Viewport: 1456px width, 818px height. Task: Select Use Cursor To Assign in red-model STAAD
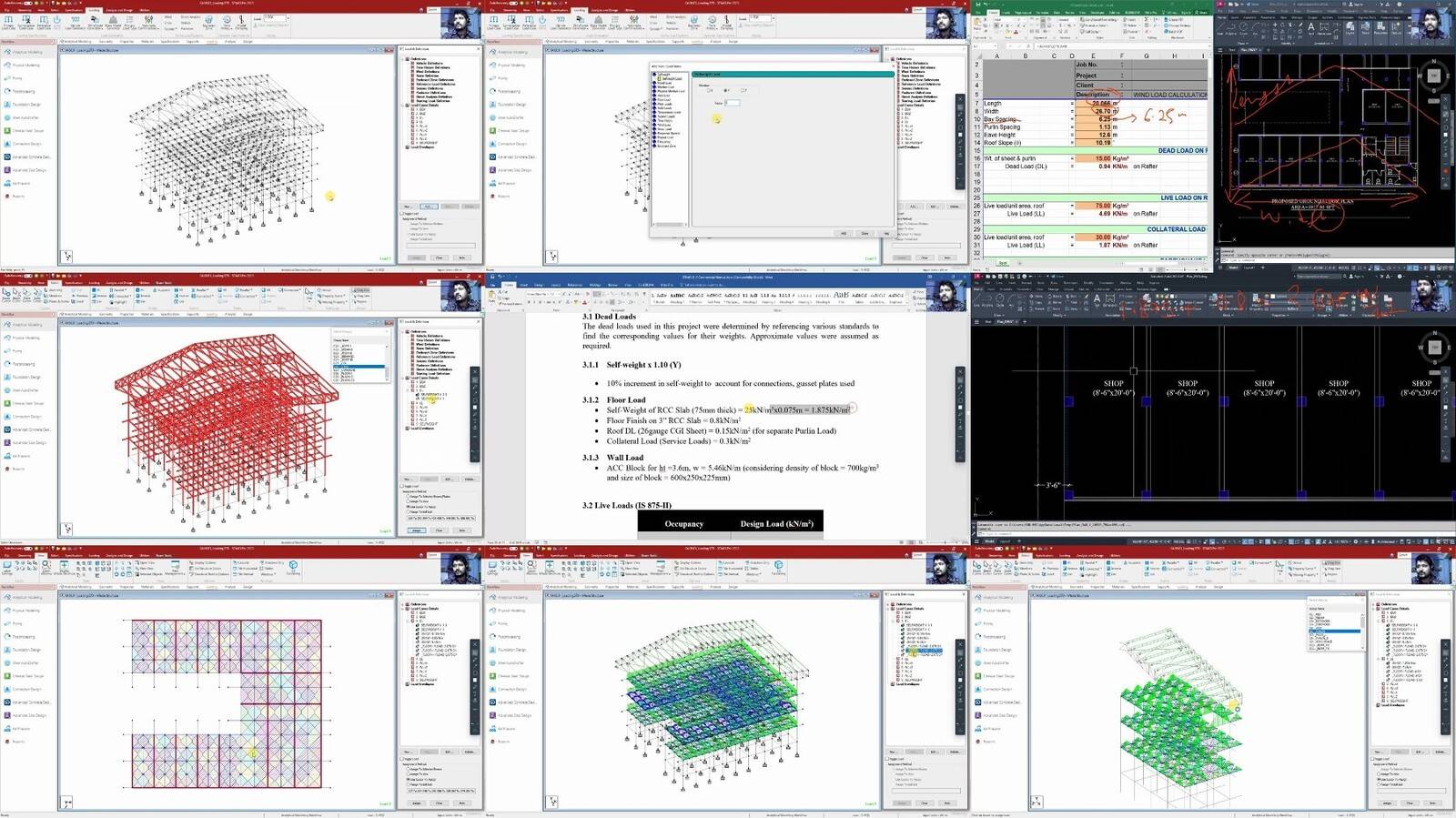pyautogui.click(x=408, y=506)
